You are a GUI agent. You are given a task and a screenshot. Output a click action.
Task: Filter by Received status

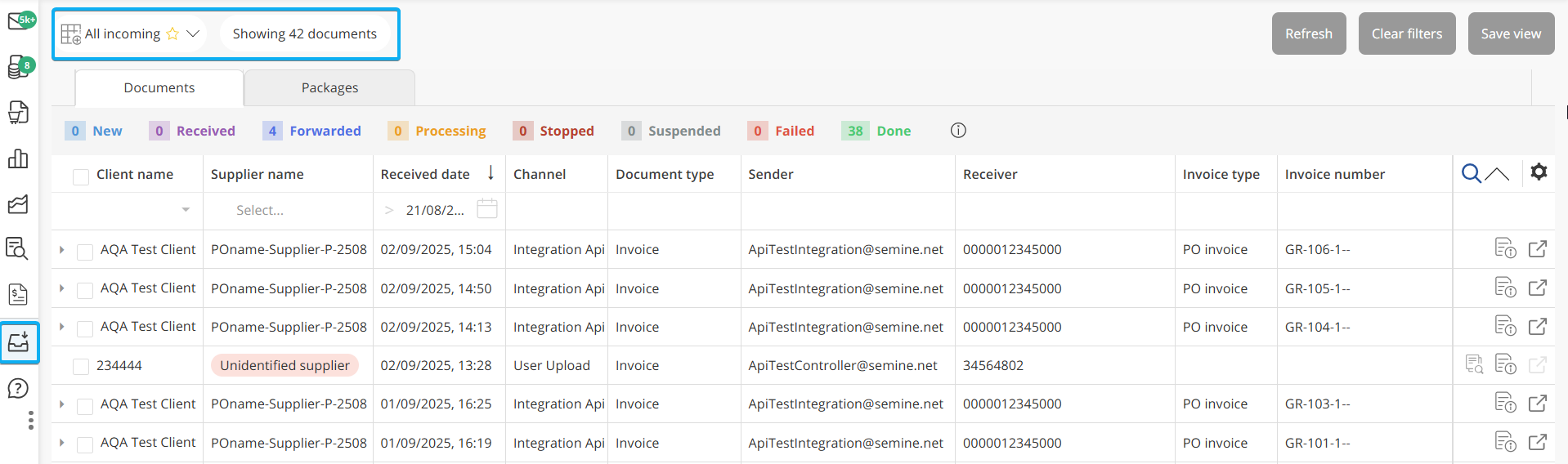(x=192, y=131)
